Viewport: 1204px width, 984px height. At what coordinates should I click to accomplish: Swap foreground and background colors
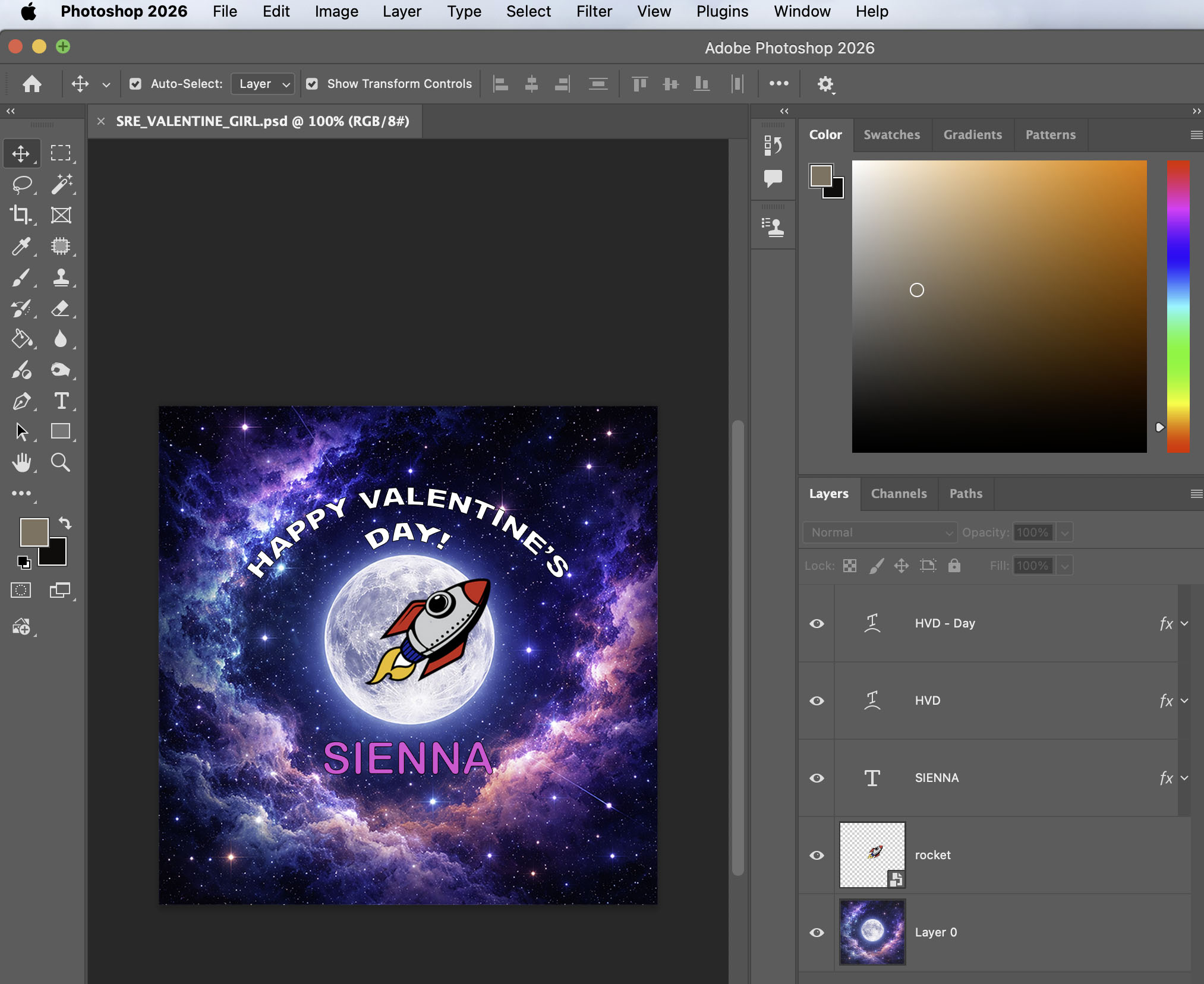[65, 523]
